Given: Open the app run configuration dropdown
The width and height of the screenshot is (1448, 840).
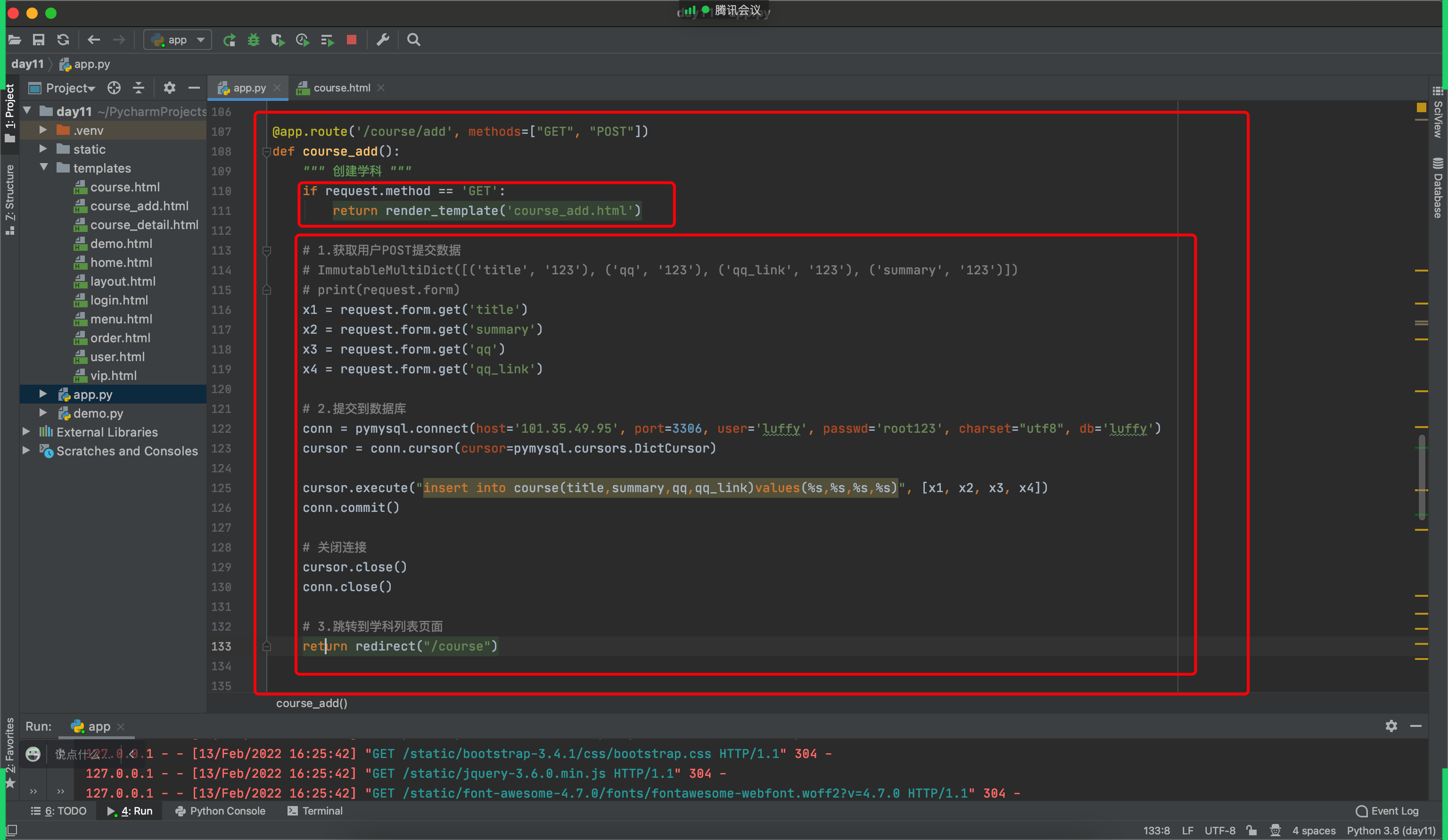Looking at the screenshot, I should point(177,40).
